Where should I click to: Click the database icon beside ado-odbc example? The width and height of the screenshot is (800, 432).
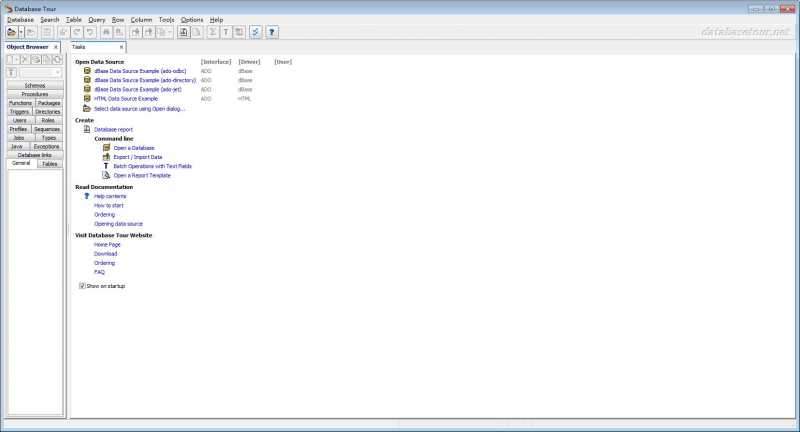[87, 71]
